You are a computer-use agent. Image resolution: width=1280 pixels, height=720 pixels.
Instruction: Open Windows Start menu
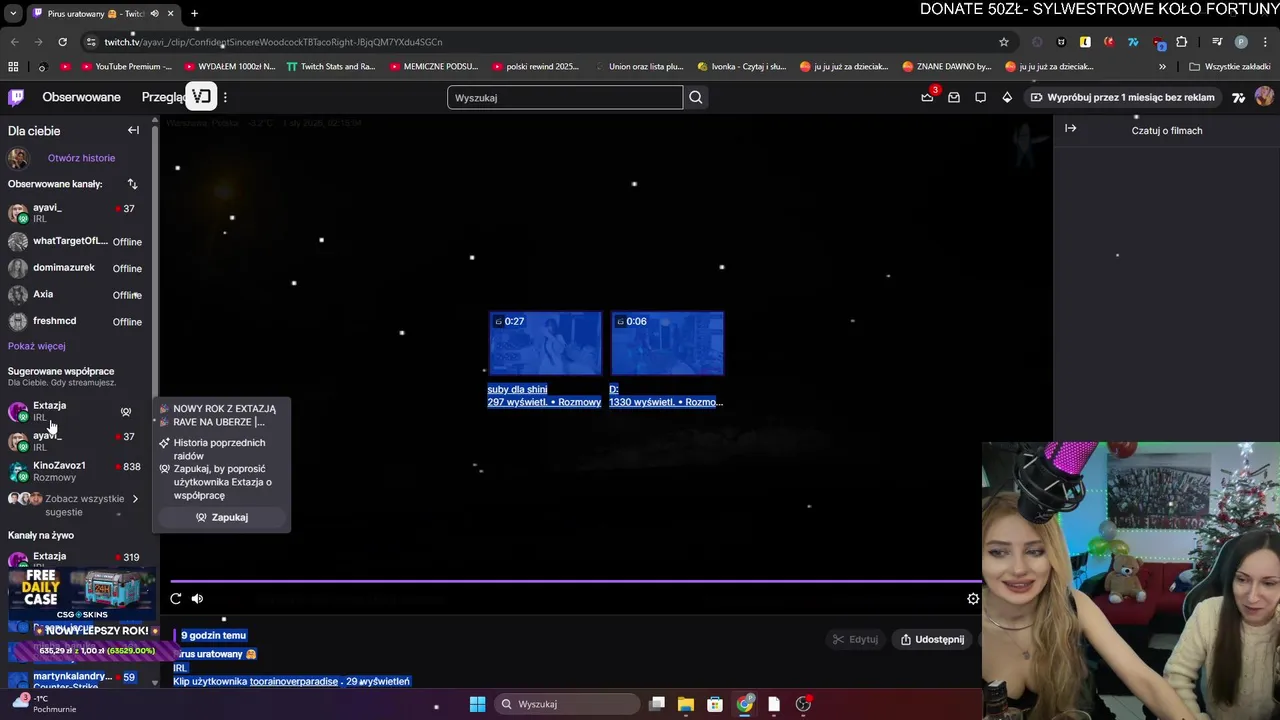tap(477, 704)
